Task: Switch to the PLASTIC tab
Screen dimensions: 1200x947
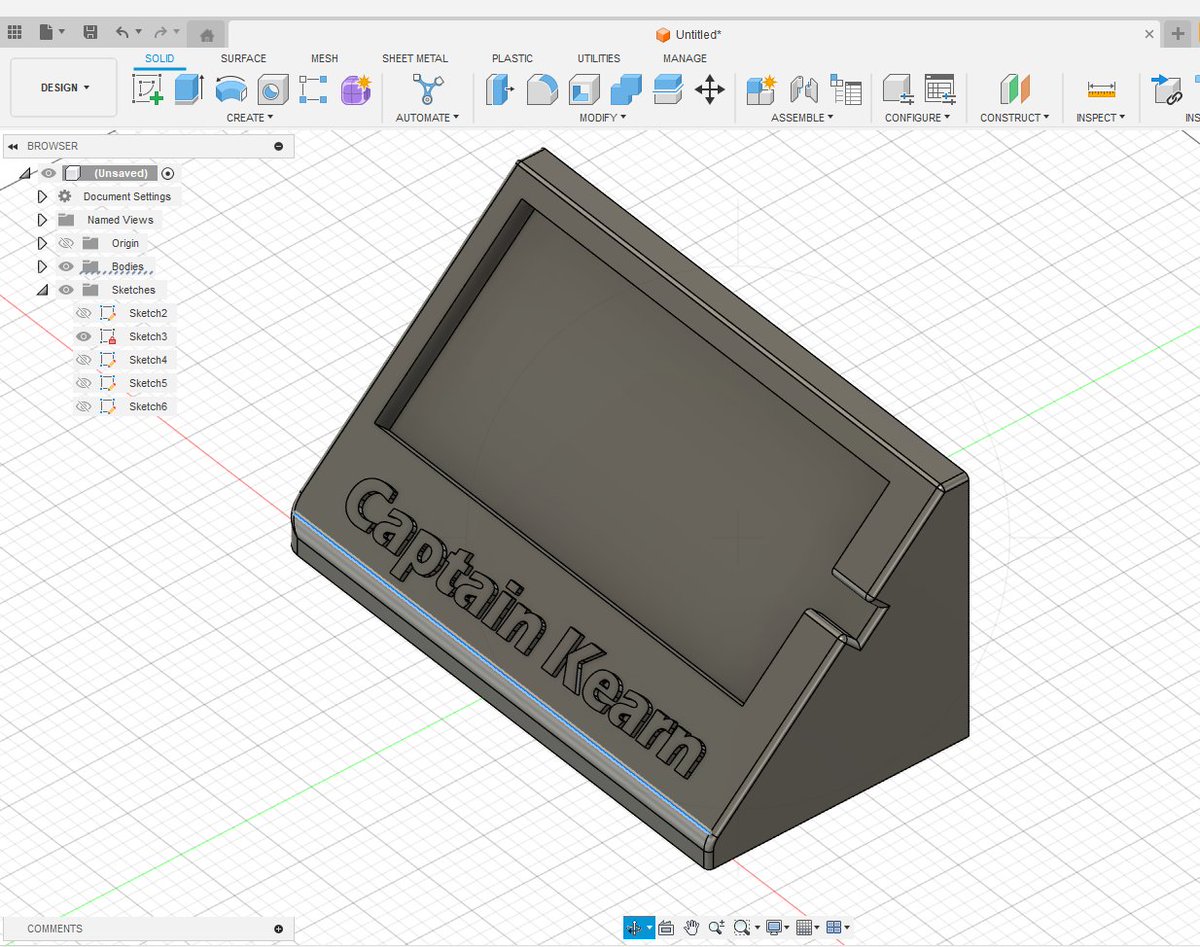Action: tap(512, 58)
